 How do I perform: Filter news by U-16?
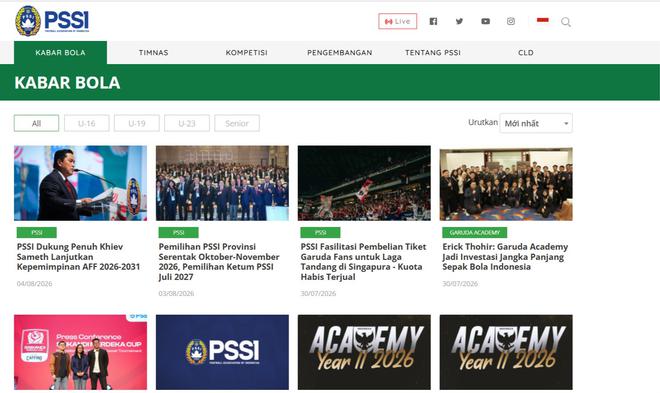click(86, 123)
